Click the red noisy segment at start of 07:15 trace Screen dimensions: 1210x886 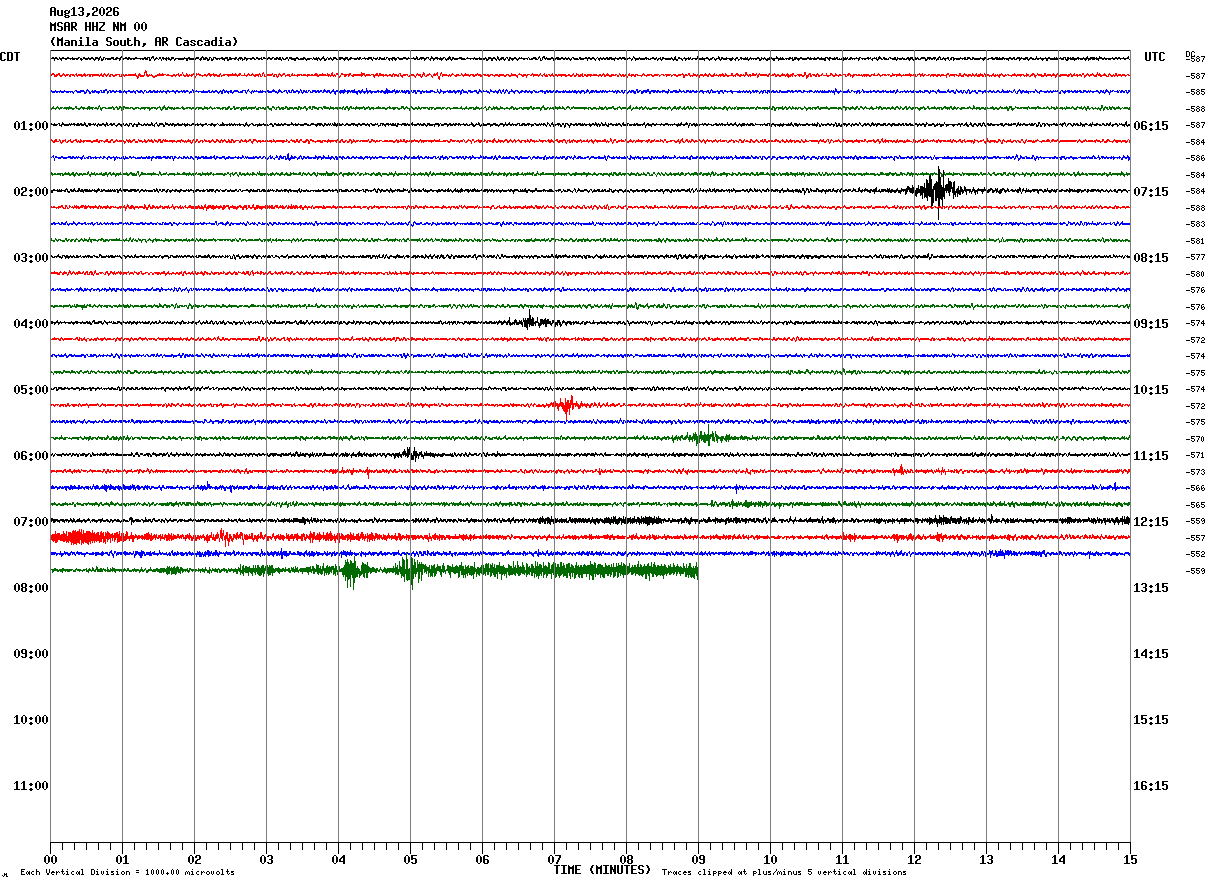coord(88,538)
